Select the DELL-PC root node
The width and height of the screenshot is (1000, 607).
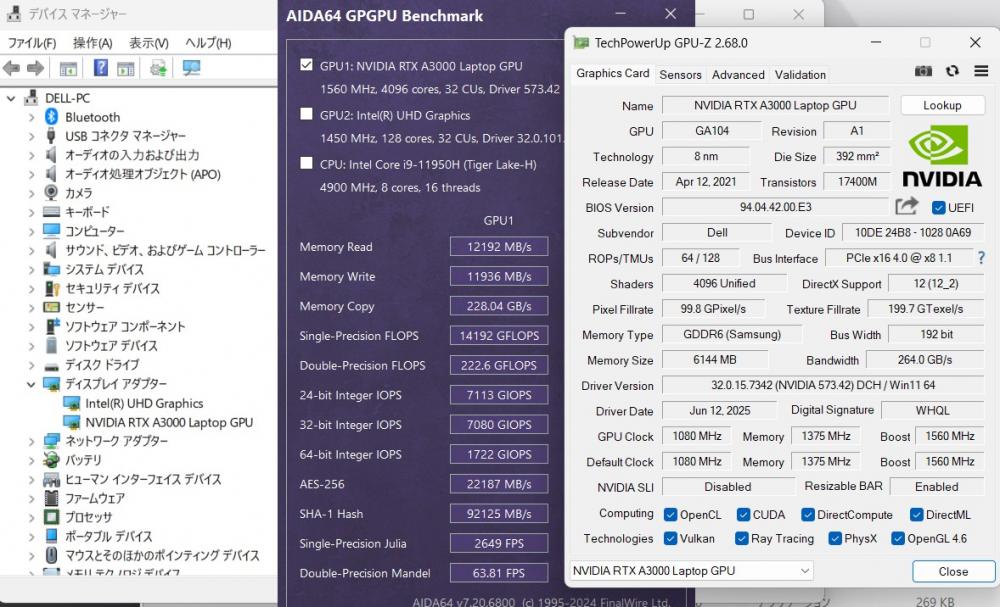[x=67, y=98]
